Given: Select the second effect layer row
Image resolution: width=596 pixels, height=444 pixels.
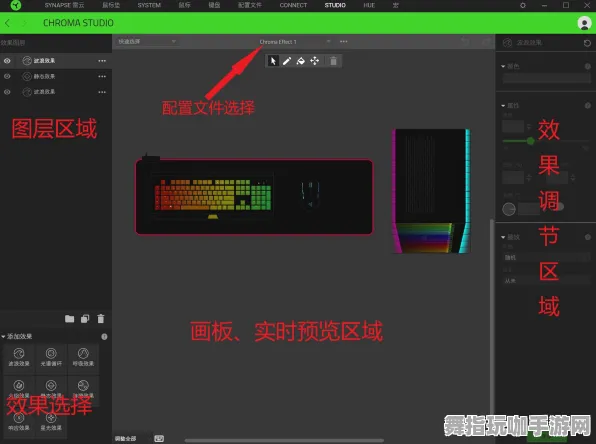Looking at the screenshot, I should 56,76.
